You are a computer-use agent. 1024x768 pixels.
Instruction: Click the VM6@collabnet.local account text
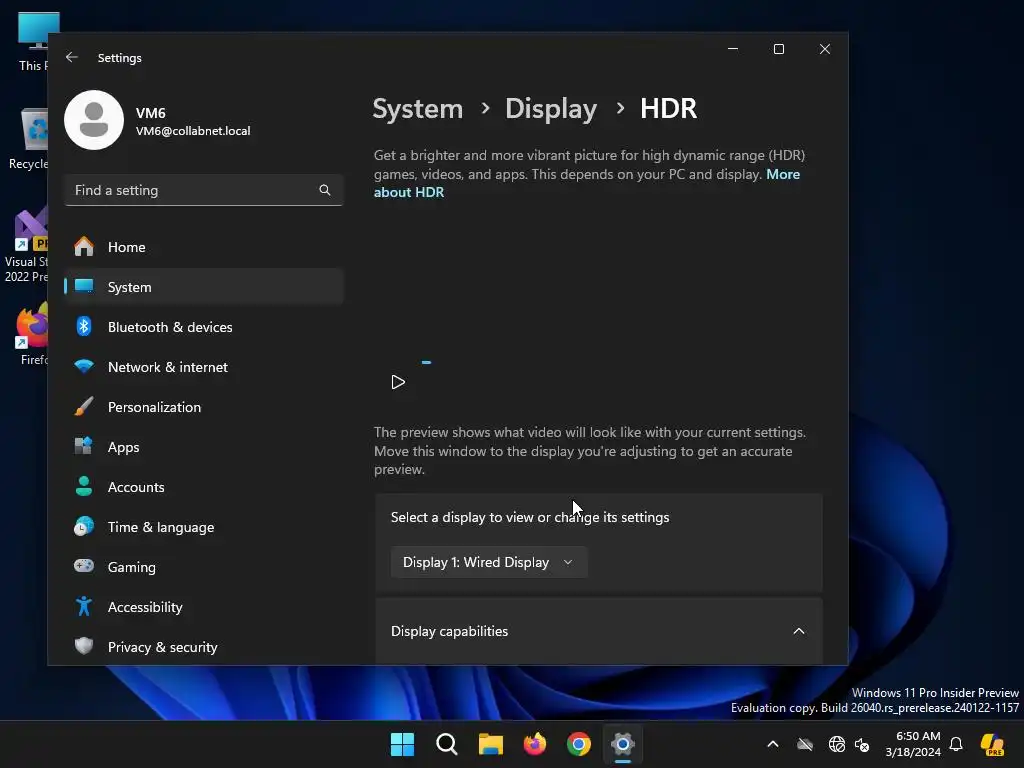pyautogui.click(x=193, y=131)
